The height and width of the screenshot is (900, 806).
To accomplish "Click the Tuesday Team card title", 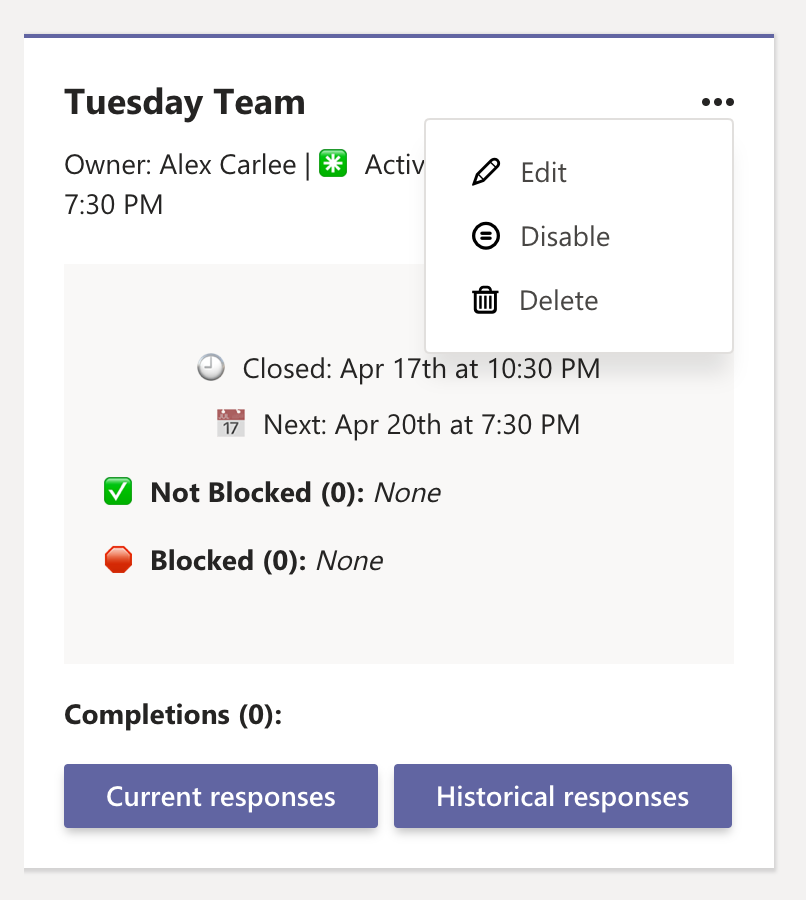I will point(185,102).
